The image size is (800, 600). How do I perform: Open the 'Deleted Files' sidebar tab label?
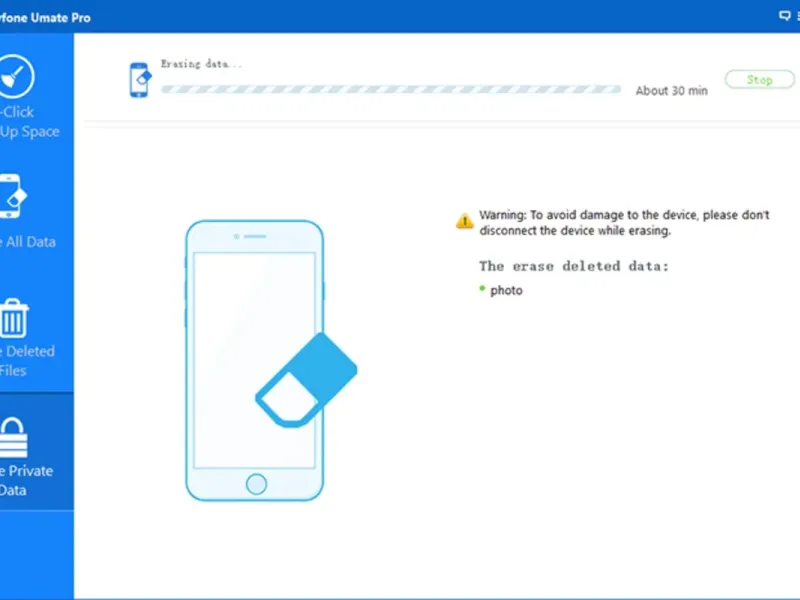coord(27,361)
